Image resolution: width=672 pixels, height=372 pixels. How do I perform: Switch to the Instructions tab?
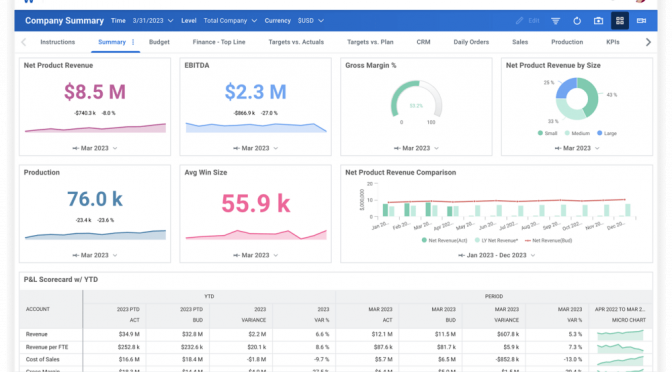click(57, 42)
